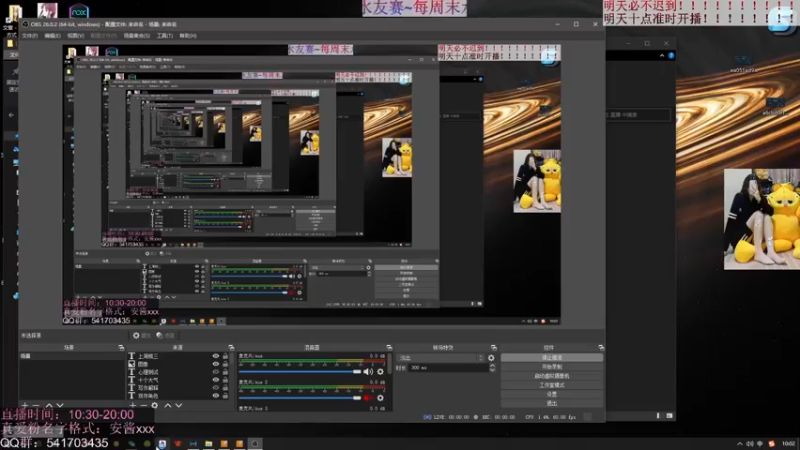The image size is (800, 450).
Task: Click the volume slider of the first mixer track
Action: [x=300, y=371]
